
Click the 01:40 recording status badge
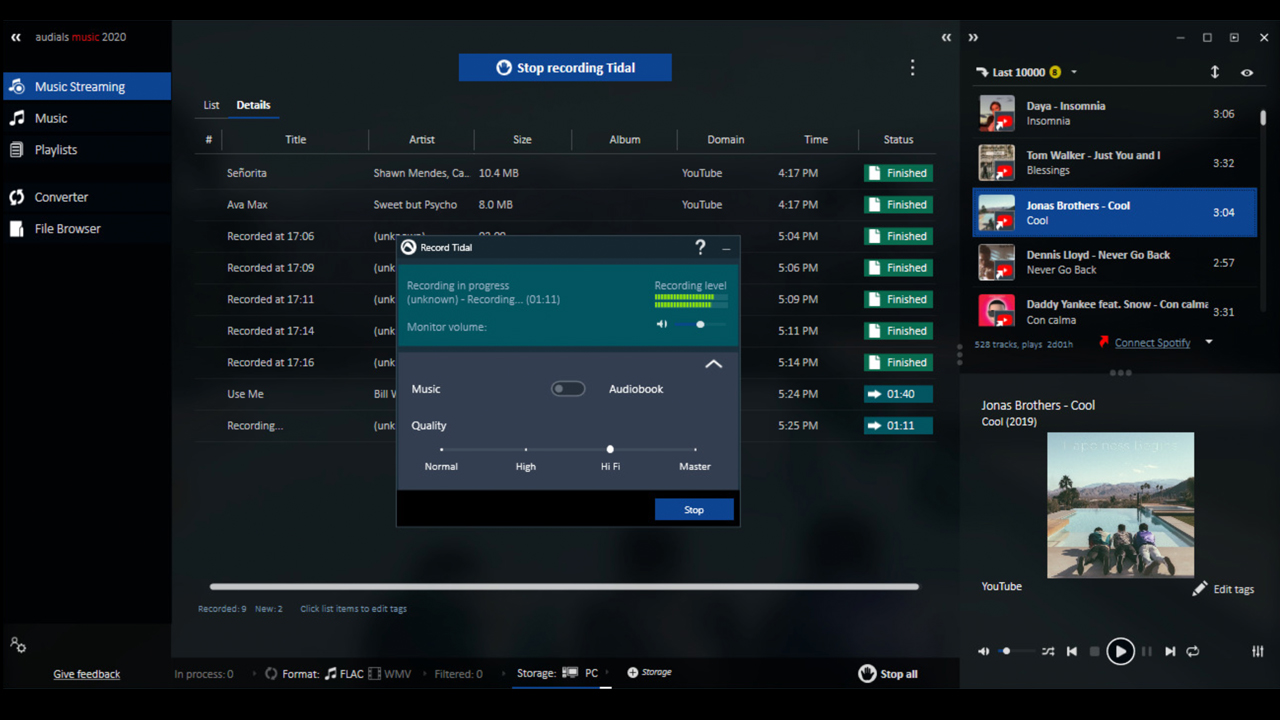click(x=898, y=394)
